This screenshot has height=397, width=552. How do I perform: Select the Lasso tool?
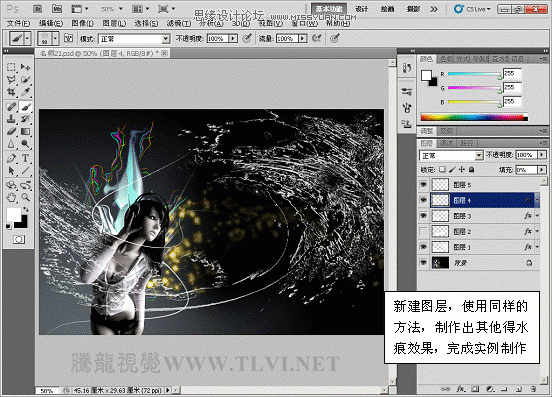coord(11,80)
